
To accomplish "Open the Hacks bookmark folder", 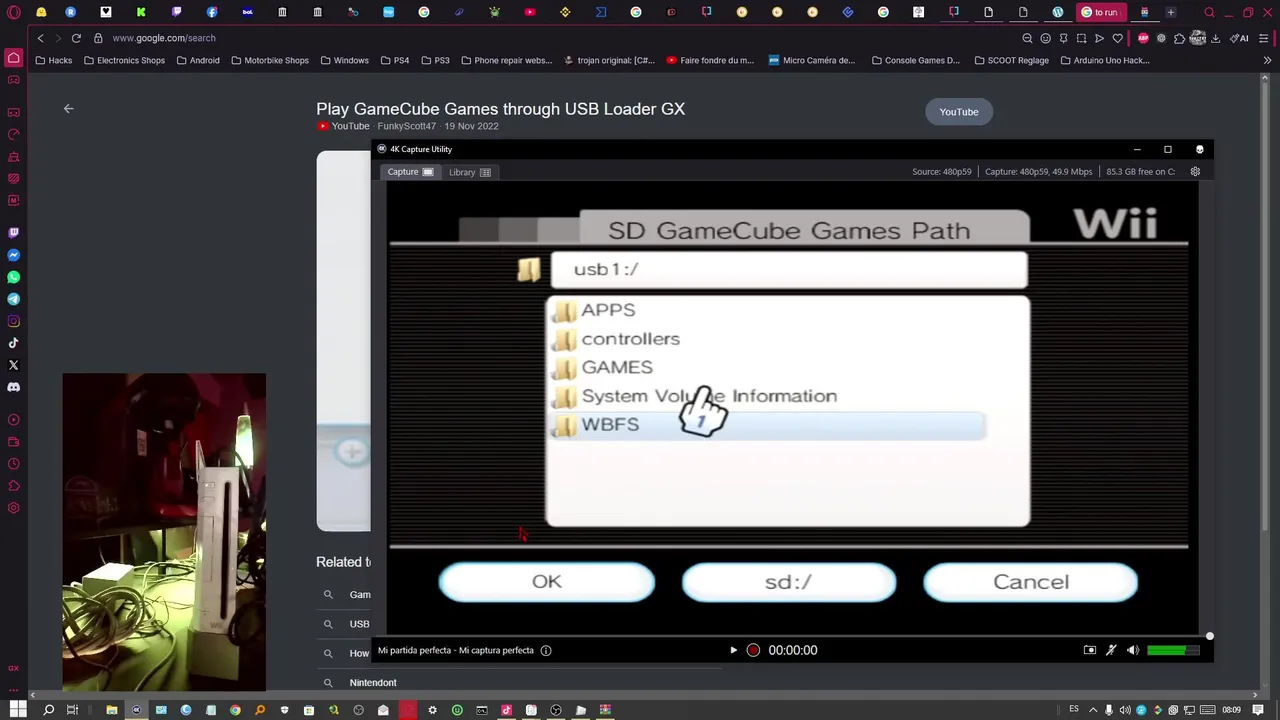I will [54, 60].
